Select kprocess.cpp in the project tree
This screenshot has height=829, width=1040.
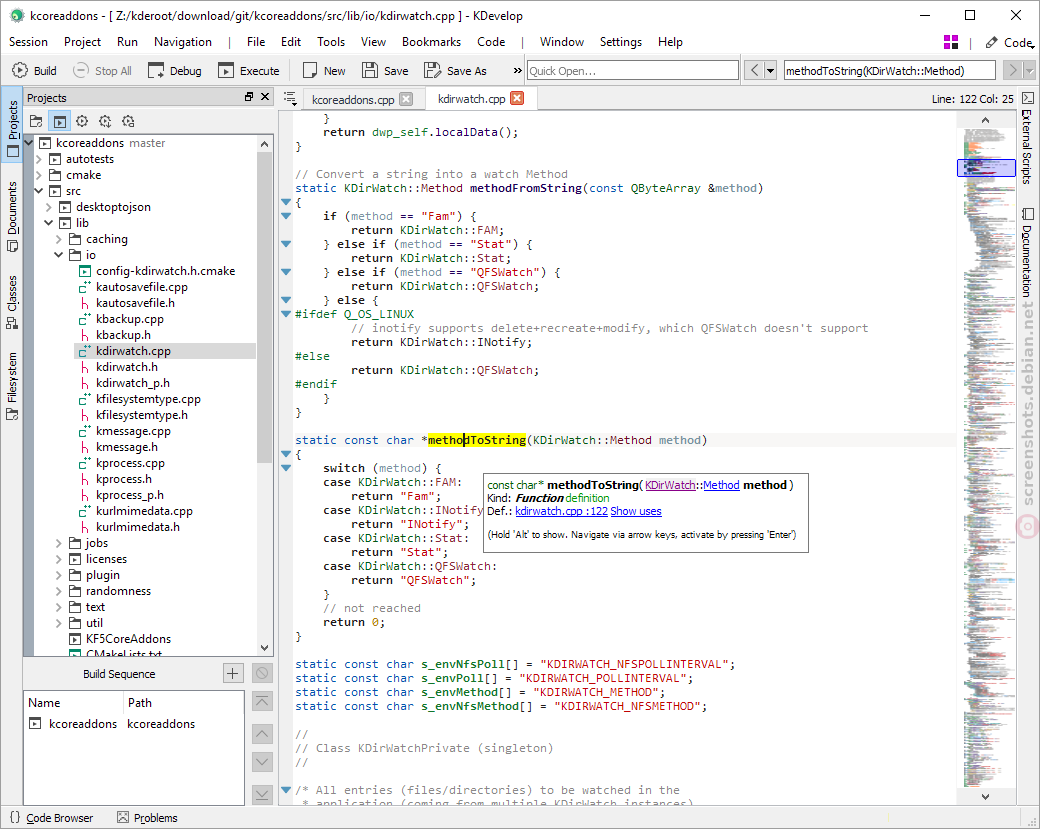pyautogui.click(x=130, y=464)
